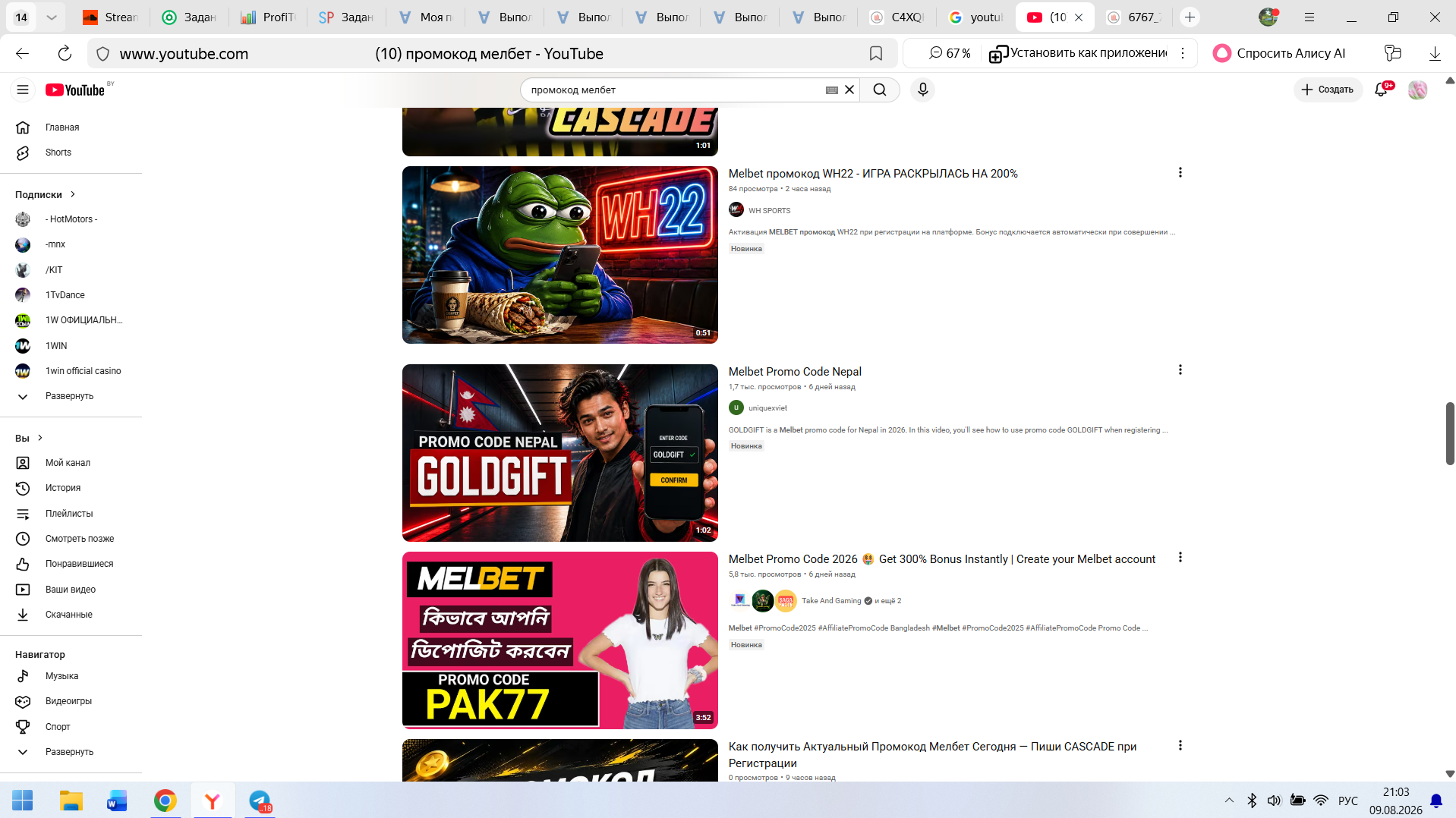This screenshot has width=1456, height=818.
Task: Open Google Chrome from the taskbar
Action: point(165,801)
